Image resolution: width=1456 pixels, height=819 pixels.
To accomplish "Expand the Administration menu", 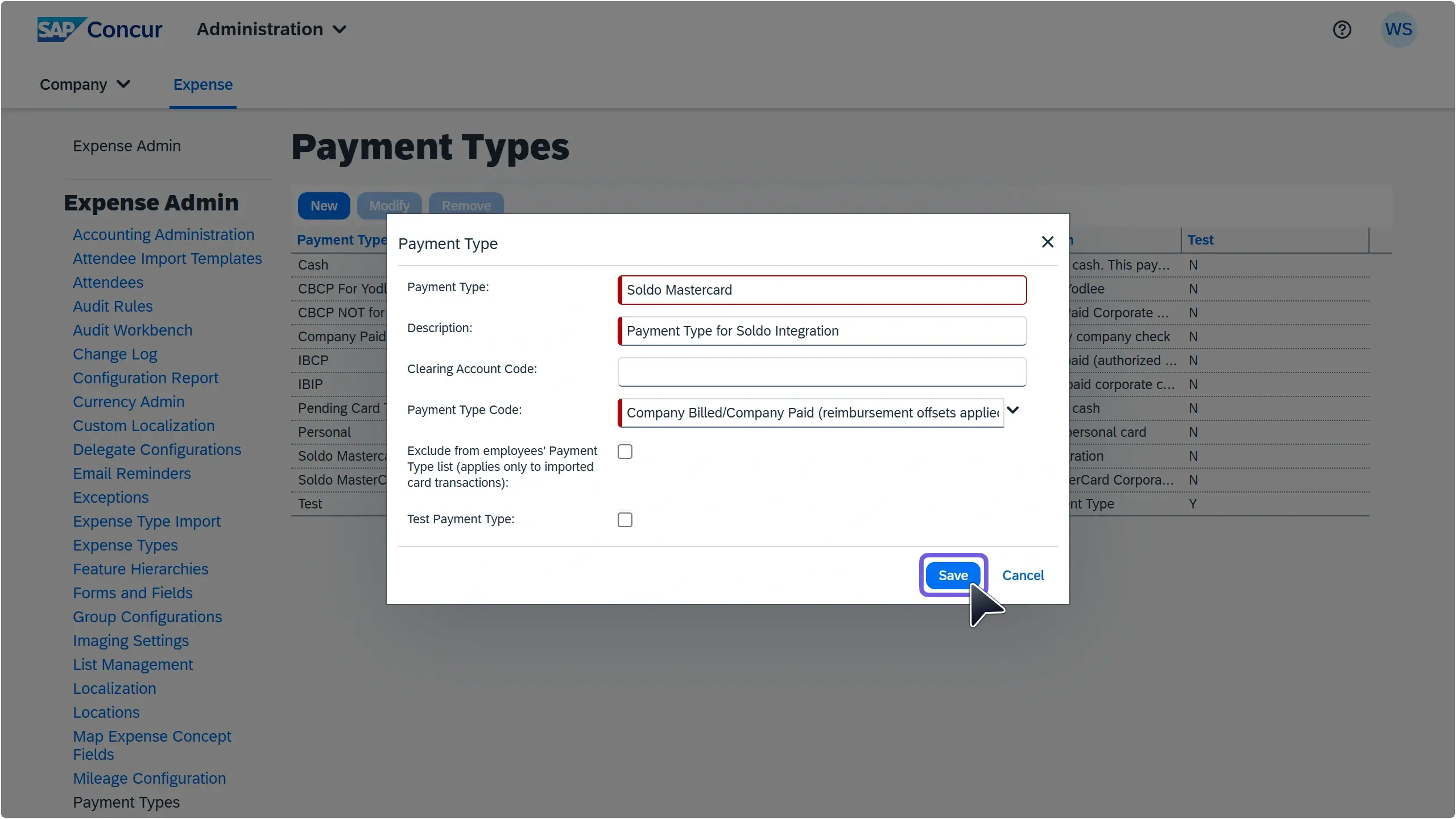I will coord(271,29).
